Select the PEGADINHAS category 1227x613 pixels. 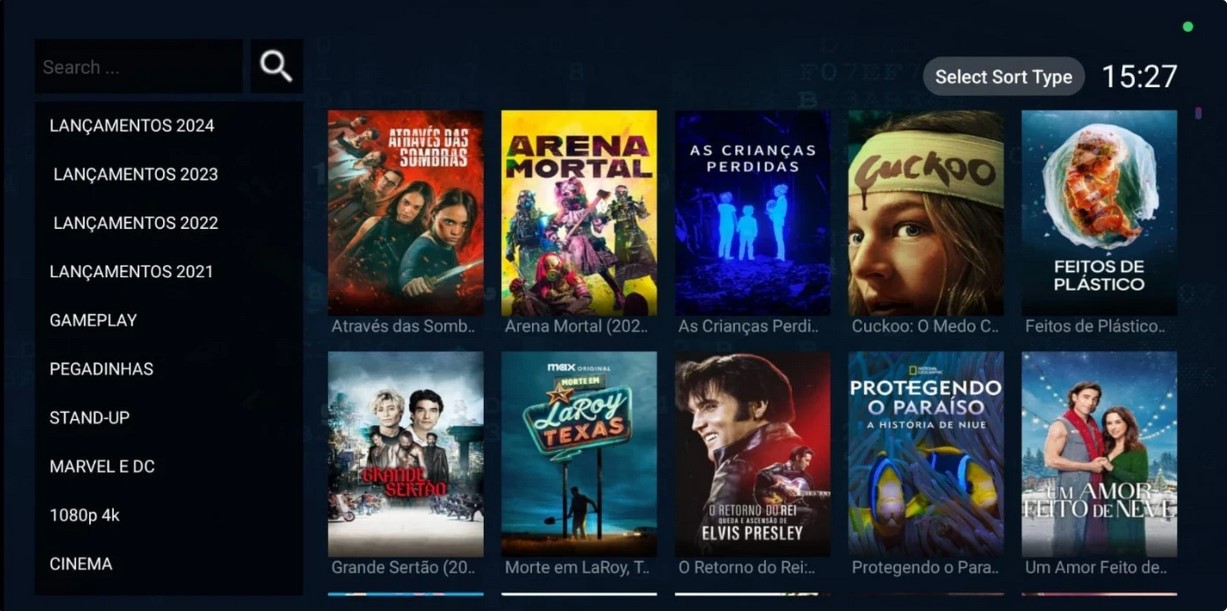click(x=169, y=369)
